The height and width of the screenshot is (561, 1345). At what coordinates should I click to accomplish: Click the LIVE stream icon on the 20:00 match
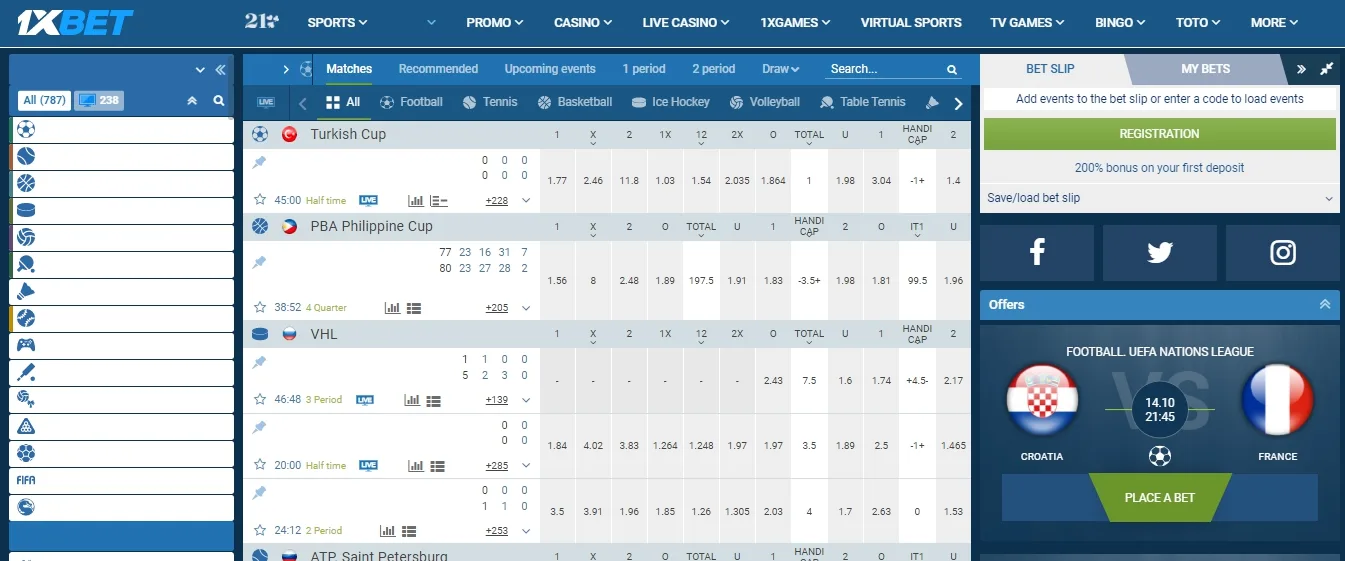point(368,465)
